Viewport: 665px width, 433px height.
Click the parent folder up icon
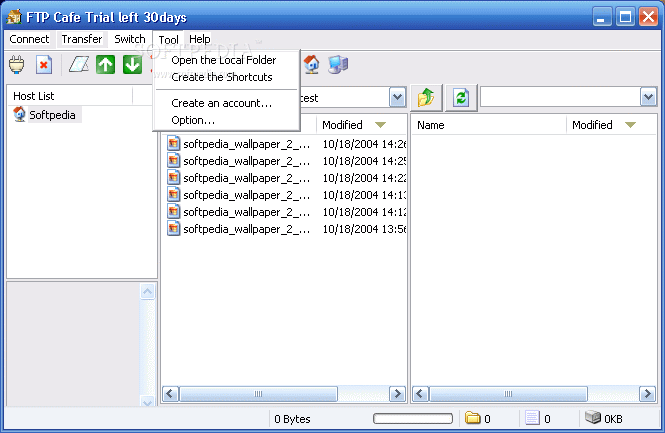(x=426, y=98)
